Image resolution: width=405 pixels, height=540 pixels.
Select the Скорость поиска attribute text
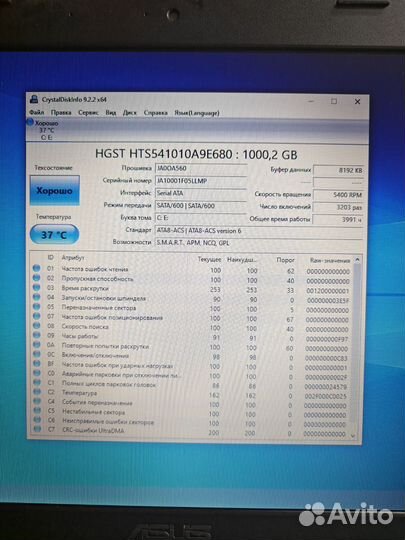point(85,326)
